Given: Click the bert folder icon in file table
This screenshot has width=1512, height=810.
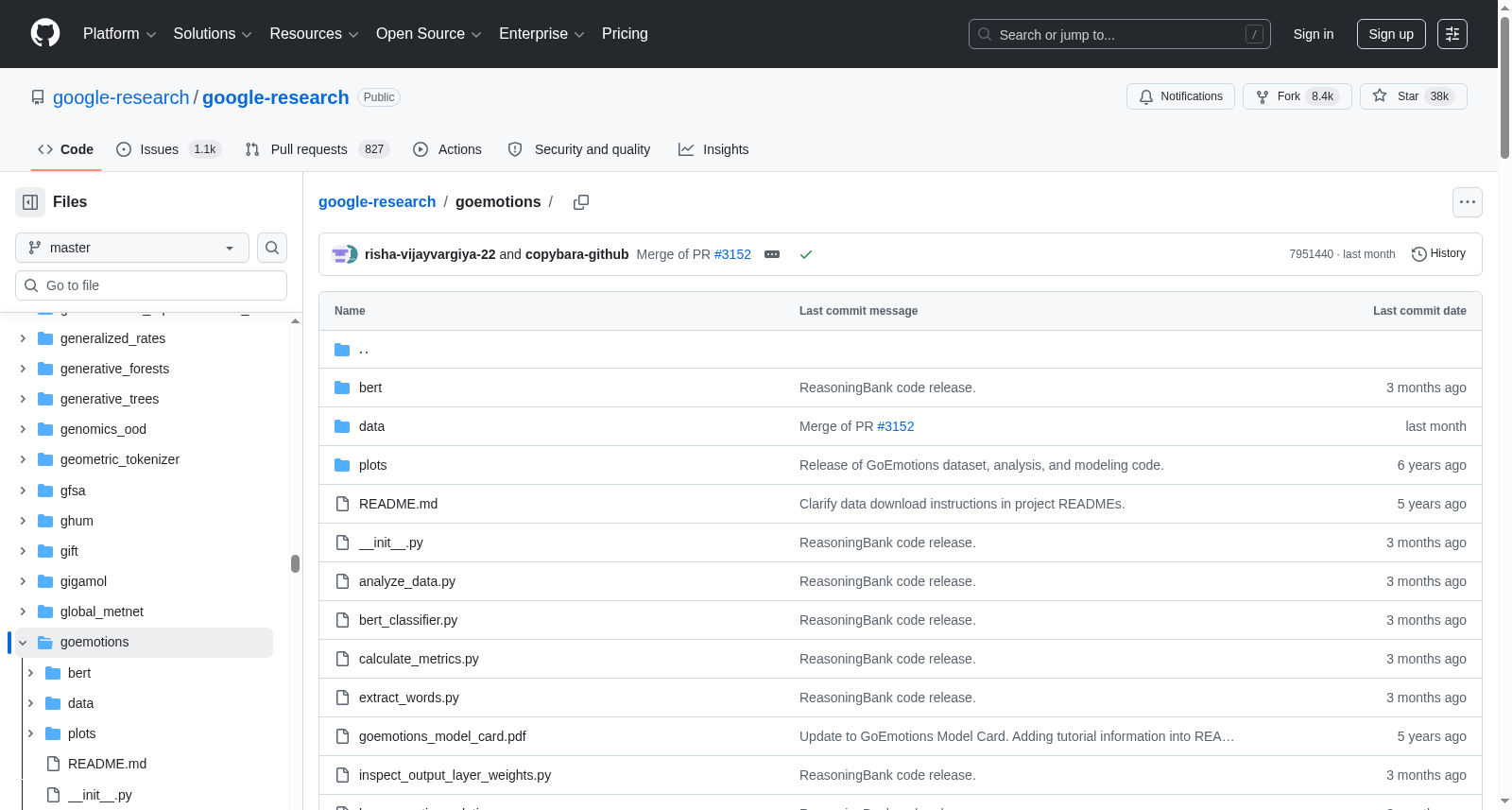Looking at the screenshot, I should tap(342, 388).
